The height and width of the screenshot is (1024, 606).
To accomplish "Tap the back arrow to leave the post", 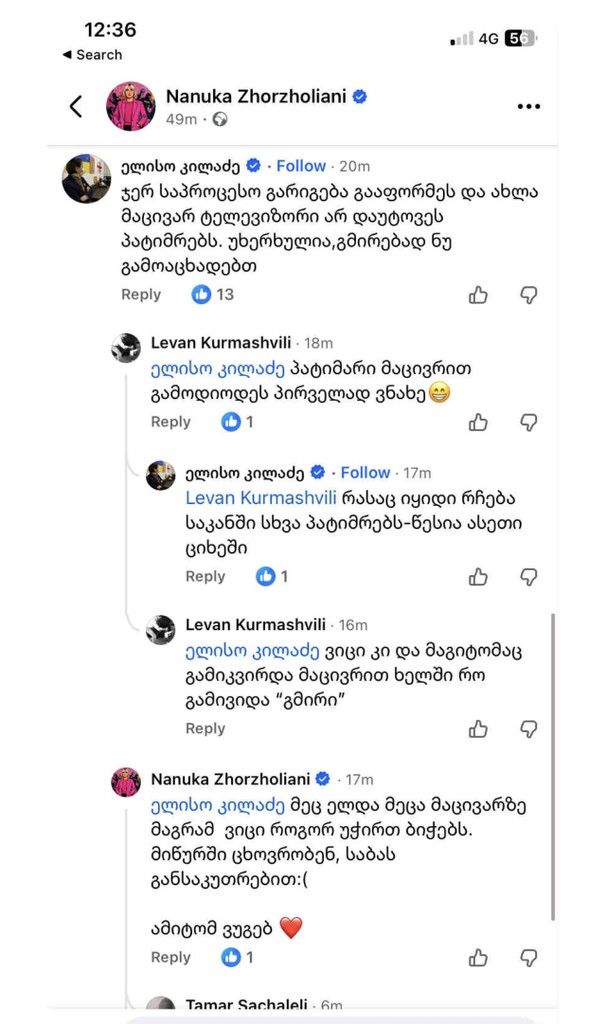I will (75, 106).
